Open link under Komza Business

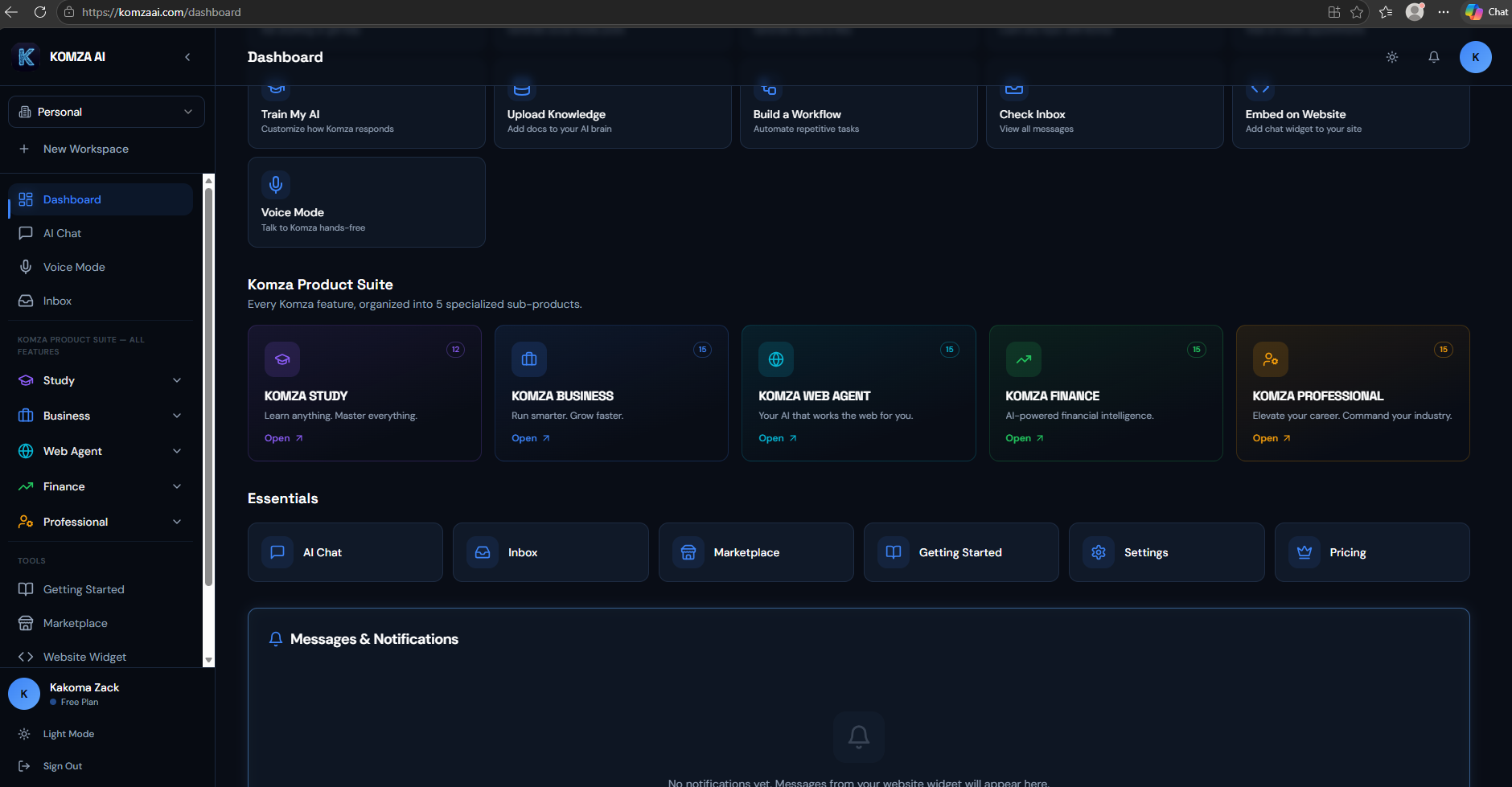pyautogui.click(x=531, y=438)
